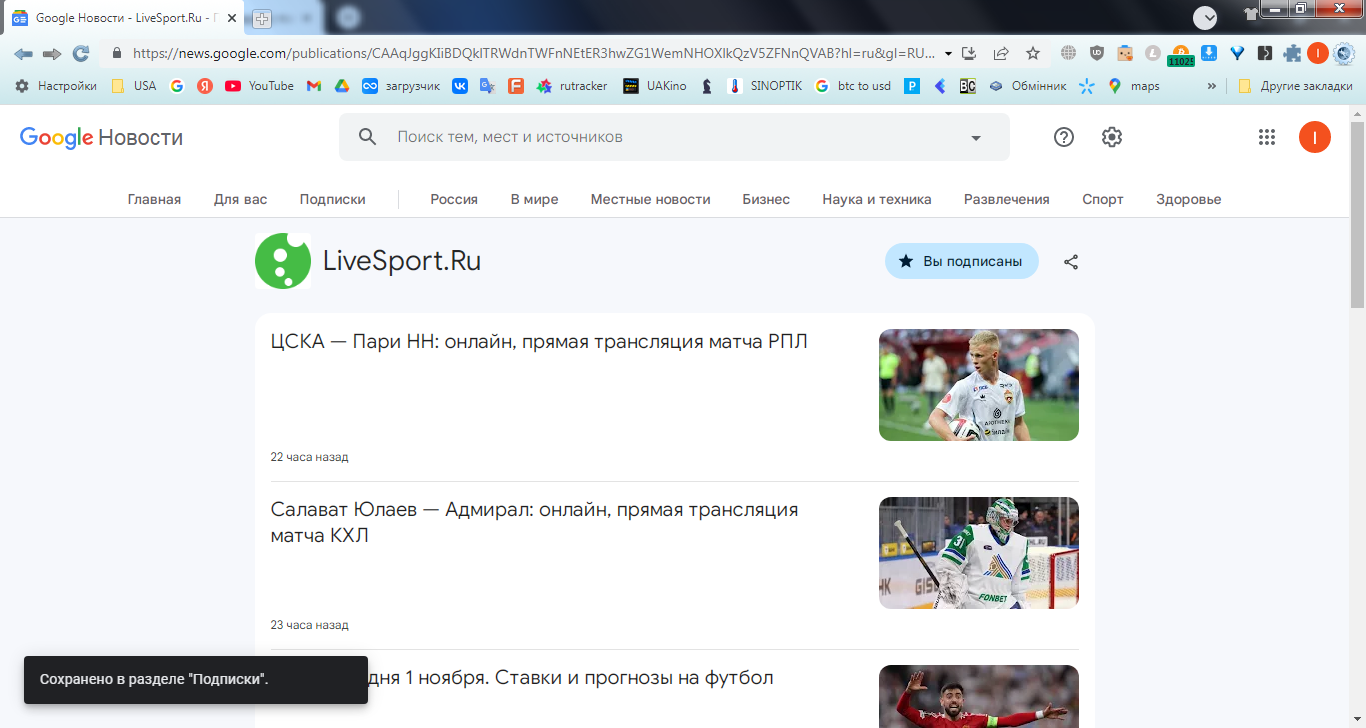Open the Gmail bookmark icon
The height and width of the screenshot is (728, 1366).
point(314,86)
